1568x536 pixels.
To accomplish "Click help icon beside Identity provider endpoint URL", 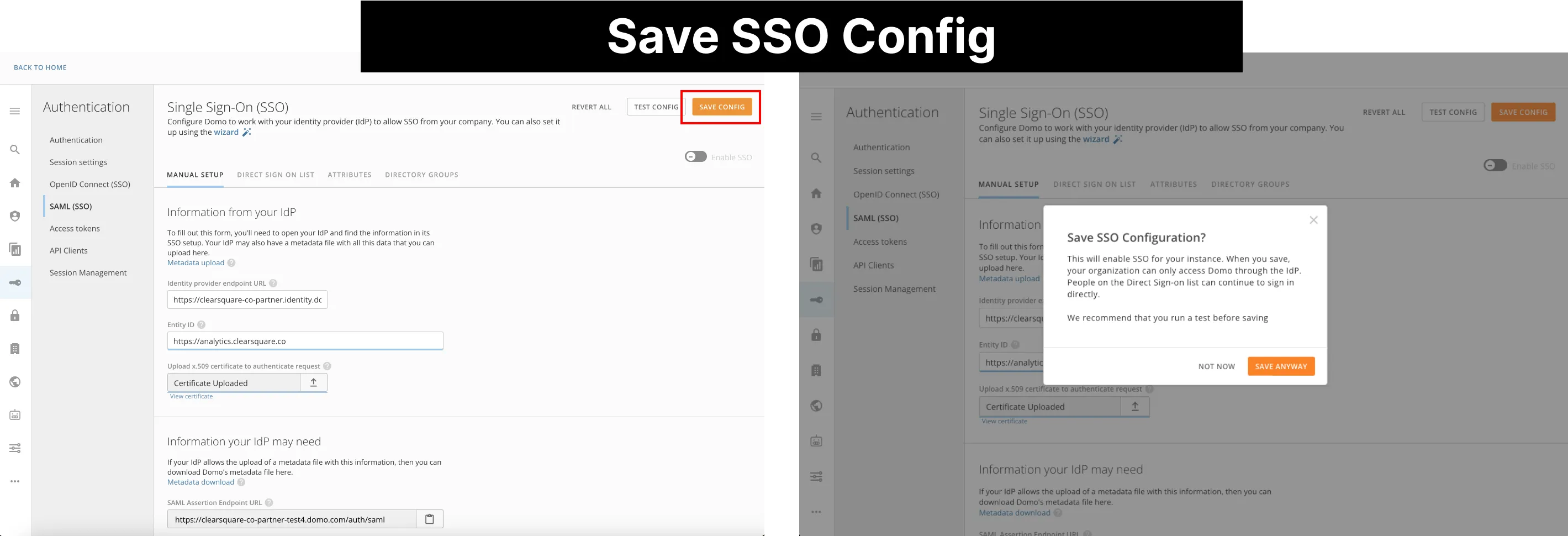I will [273, 283].
